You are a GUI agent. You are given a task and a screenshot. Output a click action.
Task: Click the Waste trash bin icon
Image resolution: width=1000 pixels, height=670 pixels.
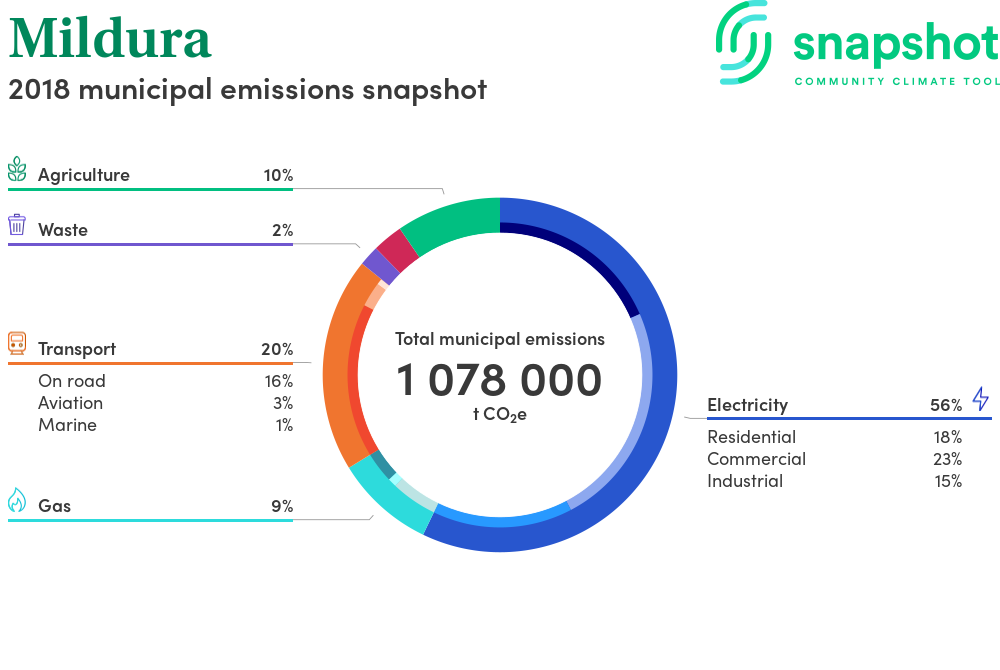(x=17, y=225)
